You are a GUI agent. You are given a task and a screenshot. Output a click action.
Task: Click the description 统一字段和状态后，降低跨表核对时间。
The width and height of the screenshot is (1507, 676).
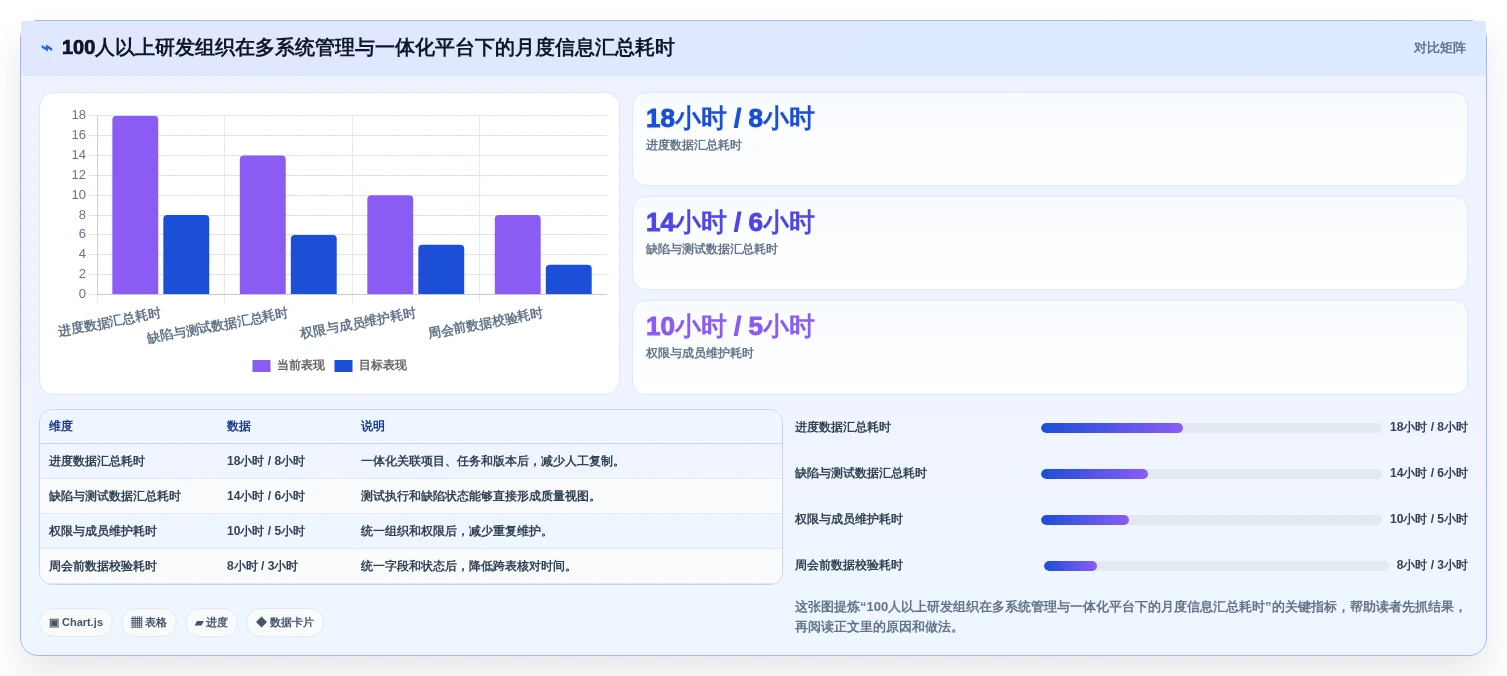(x=469, y=567)
